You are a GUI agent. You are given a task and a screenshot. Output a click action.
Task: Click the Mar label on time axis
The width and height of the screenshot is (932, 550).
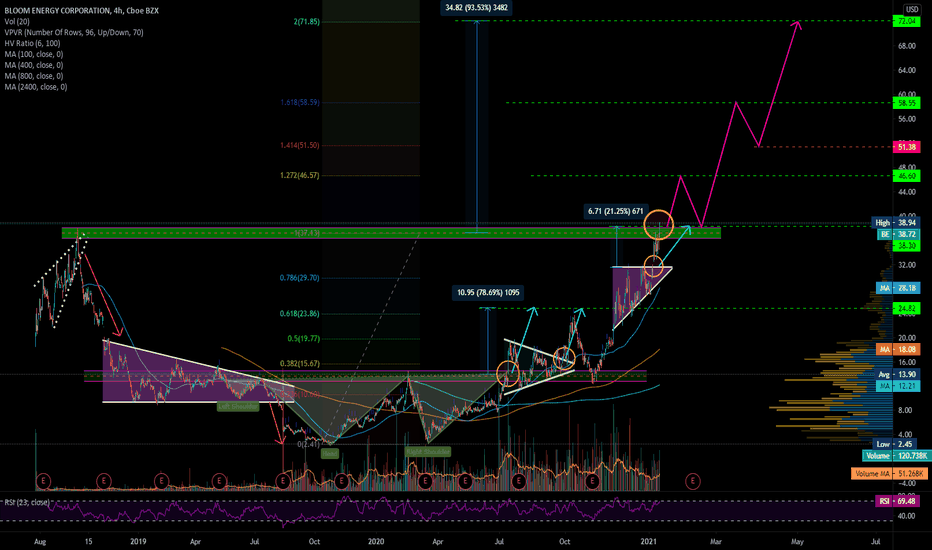click(716, 541)
